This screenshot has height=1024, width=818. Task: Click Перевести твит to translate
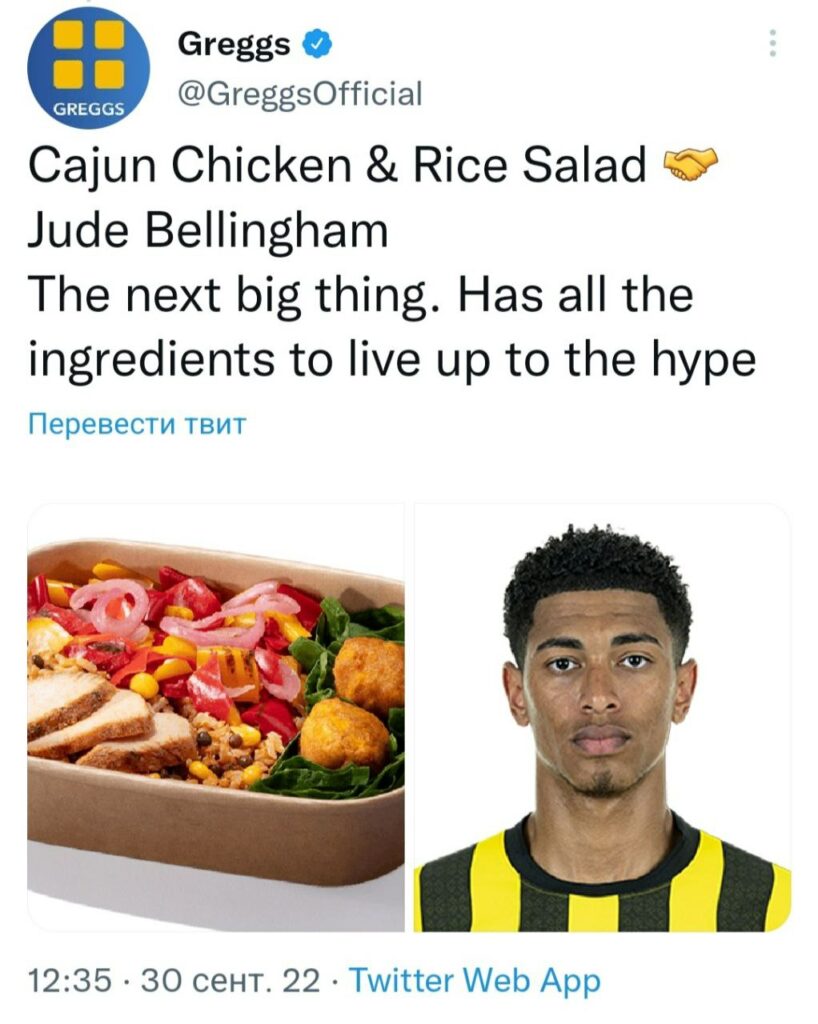tap(137, 424)
